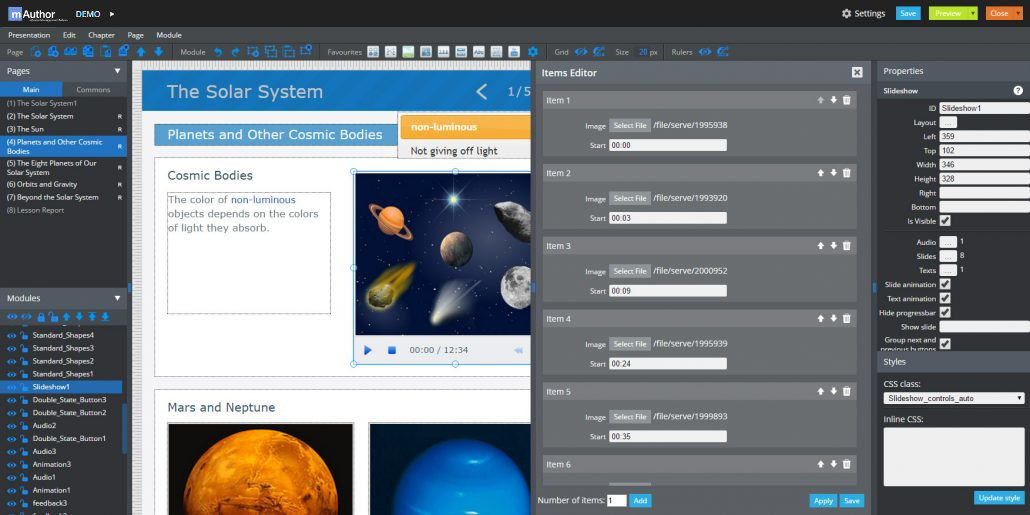
Task: Click Update style button
Action: click(999, 497)
